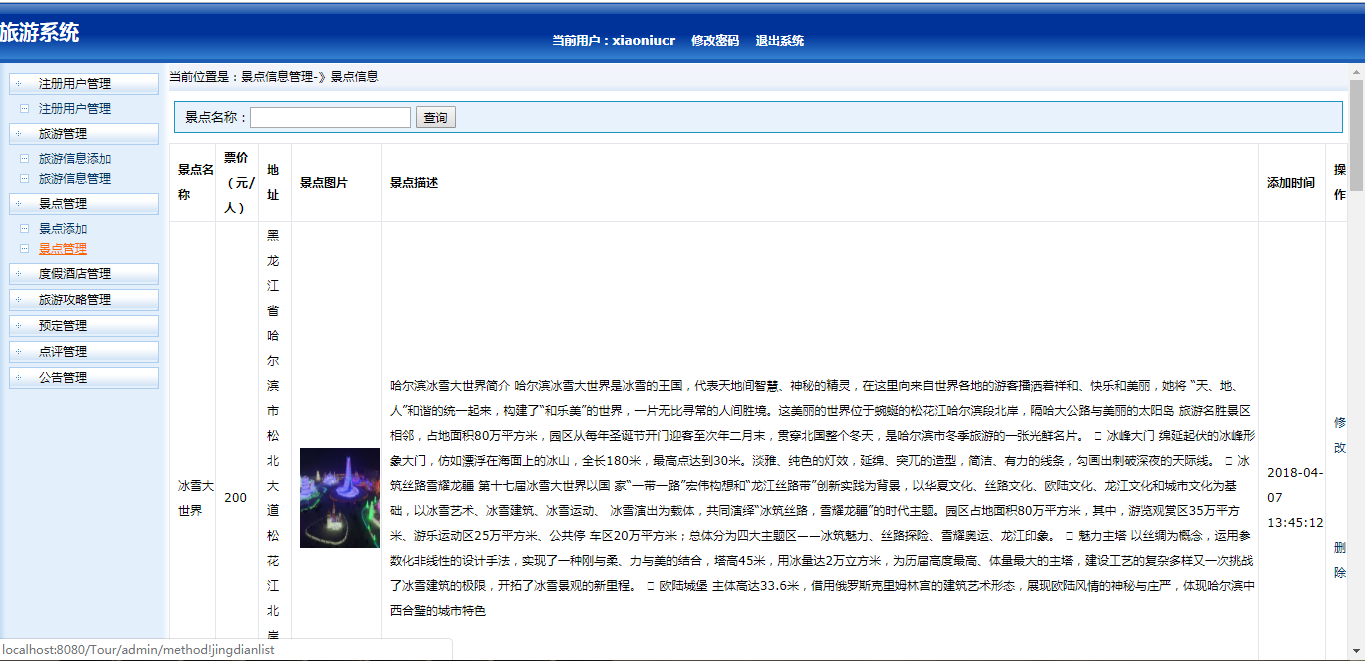Screen dimensions: 1365x661
Task: Click the 添加时间 column header
Action: tap(1291, 183)
